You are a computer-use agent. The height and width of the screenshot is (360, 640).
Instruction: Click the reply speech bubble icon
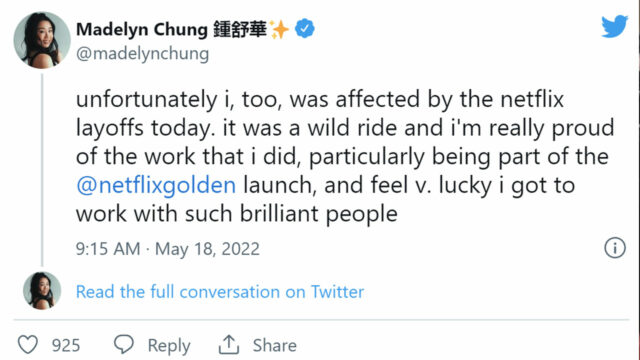tap(124, 344)
